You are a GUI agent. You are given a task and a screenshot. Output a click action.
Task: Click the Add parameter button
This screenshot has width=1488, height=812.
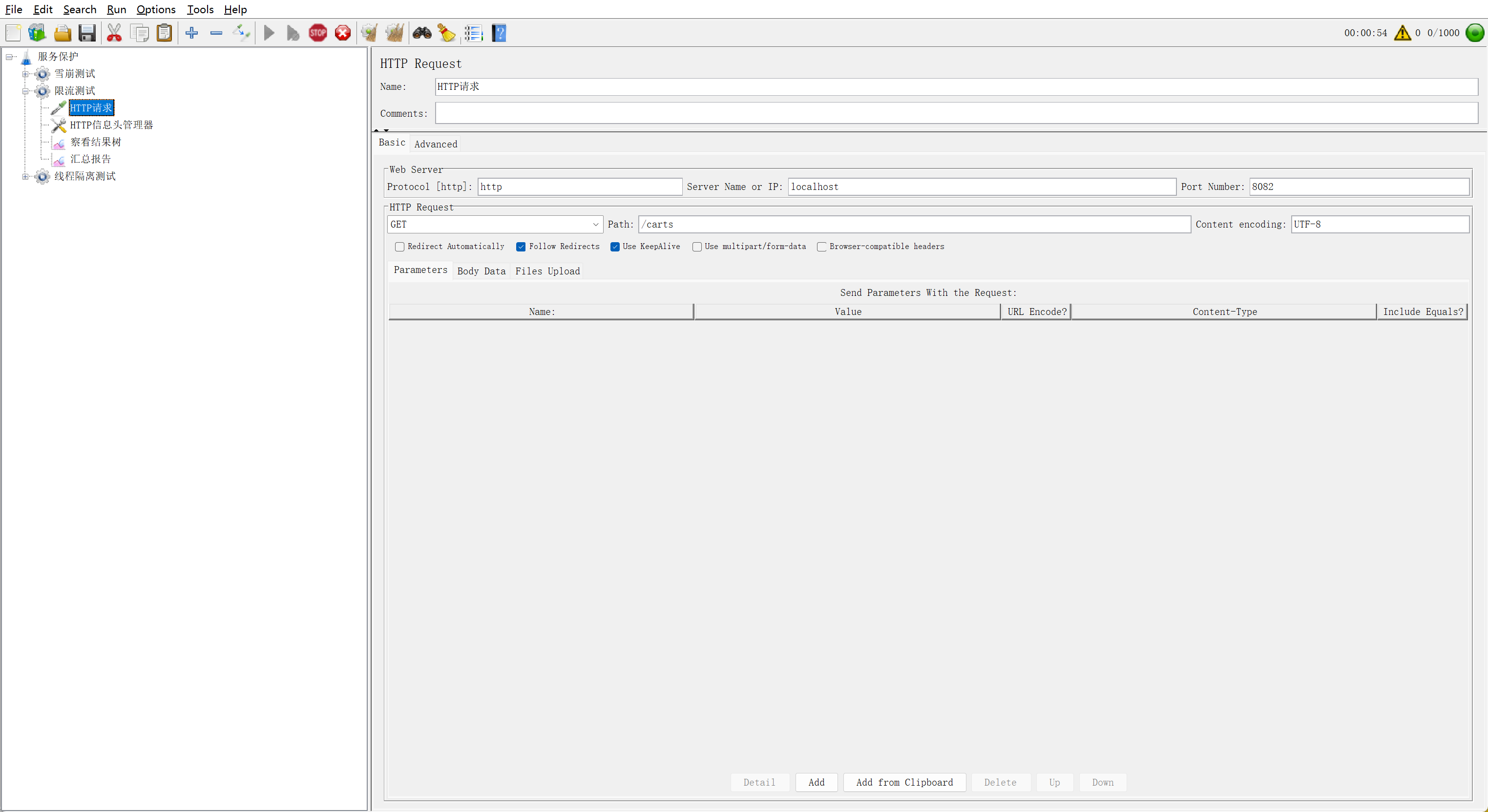816,782
